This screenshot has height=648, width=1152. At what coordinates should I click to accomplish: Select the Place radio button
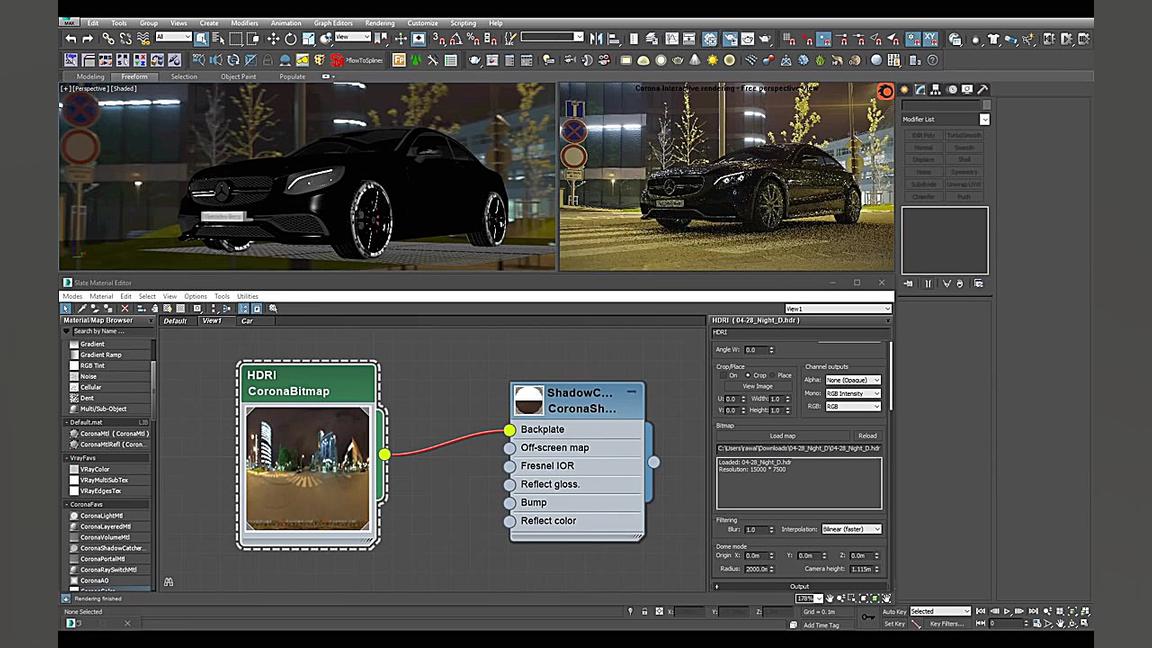pyautogui.click(x=772, y=376)
